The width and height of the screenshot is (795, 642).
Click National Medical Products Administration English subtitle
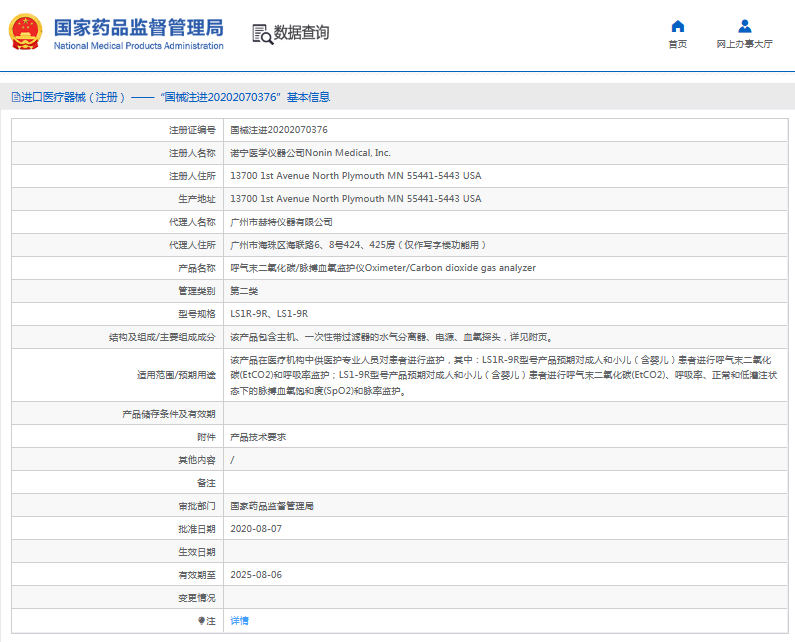[138, 46]
